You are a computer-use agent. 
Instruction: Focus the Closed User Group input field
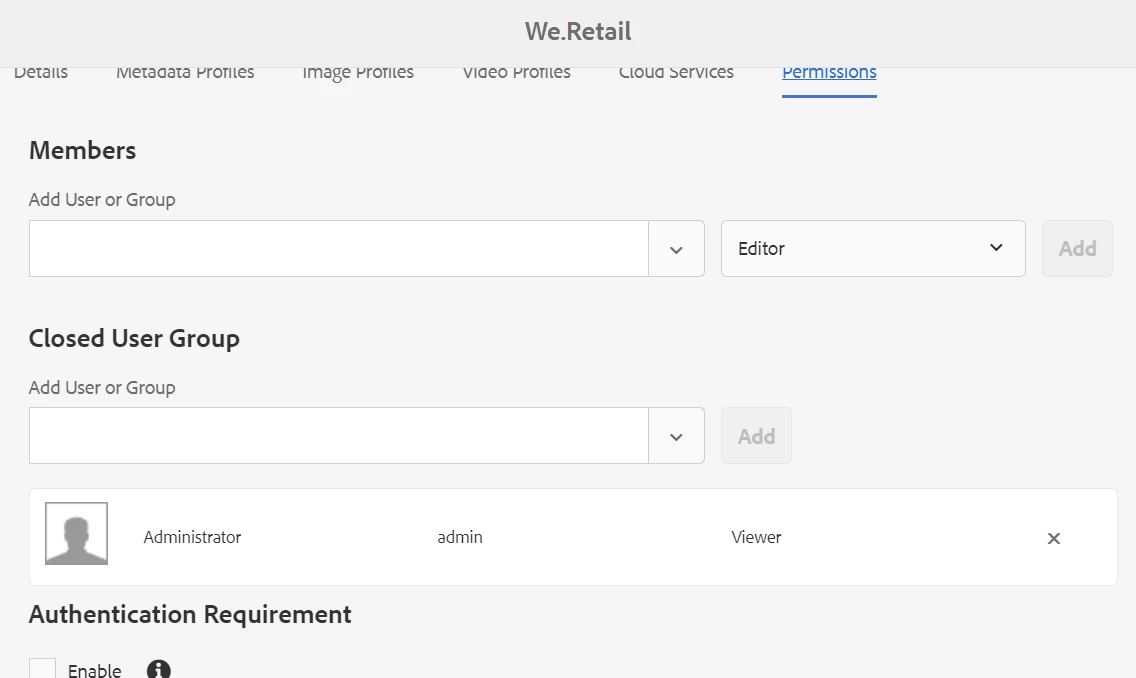tap(338, 435)
